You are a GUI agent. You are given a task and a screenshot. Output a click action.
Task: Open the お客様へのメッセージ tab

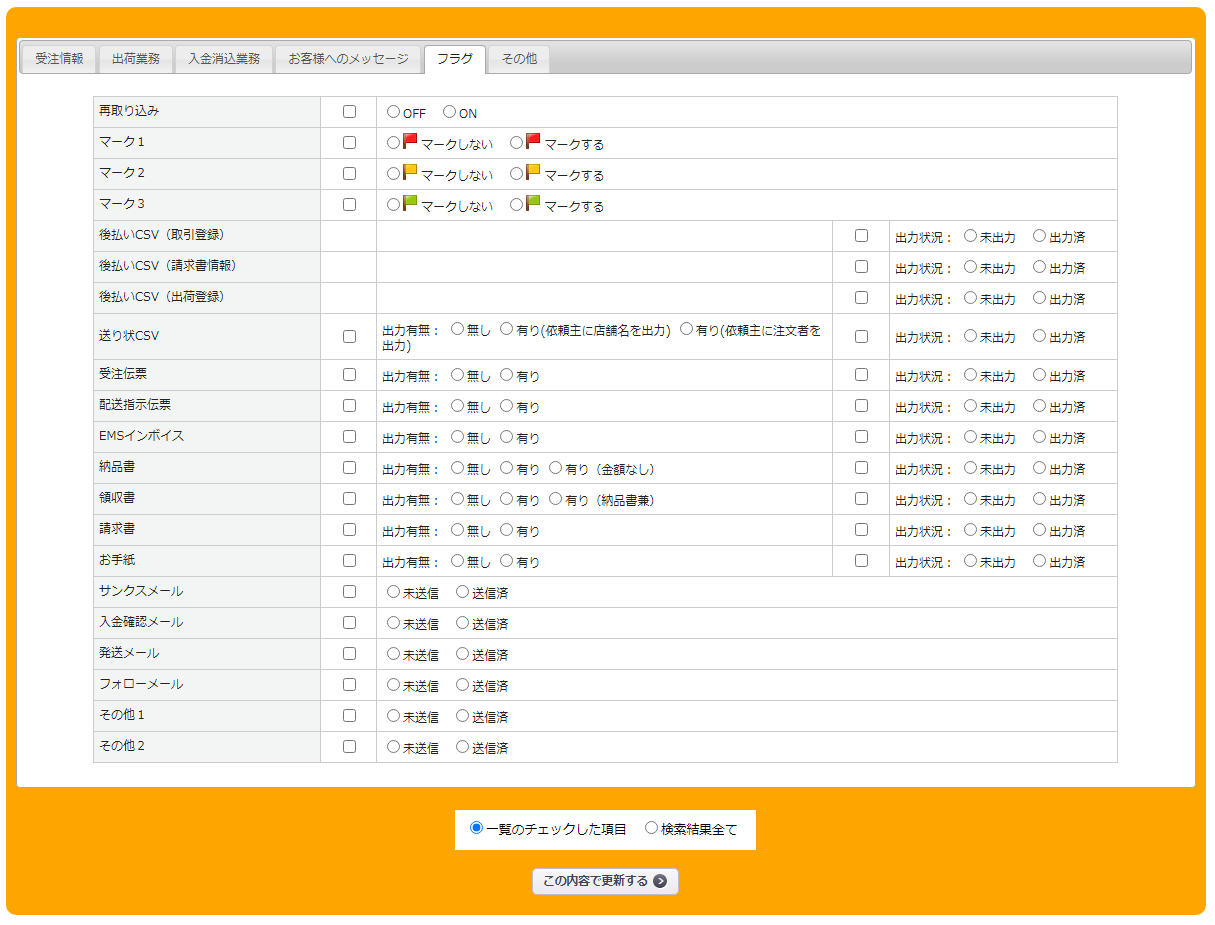tap(349, 59)
